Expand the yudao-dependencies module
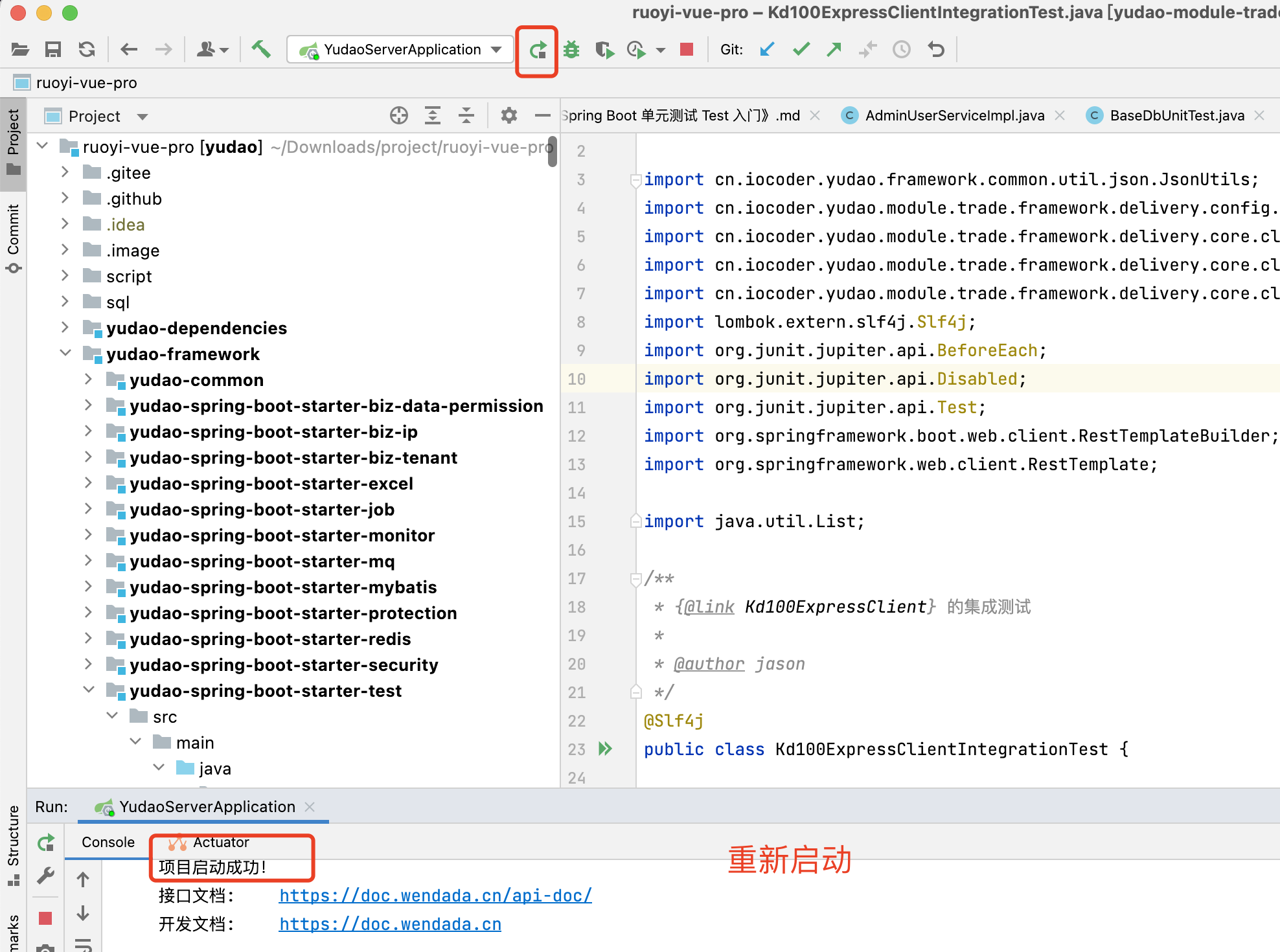This screenshot has width=1280, height=952. tap(65, 328)
